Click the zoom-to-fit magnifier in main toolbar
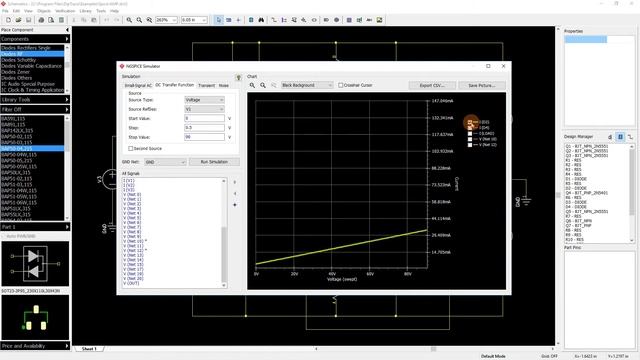Image resolution: width=640 pixels, height=360 pixels. click(149, 20)
